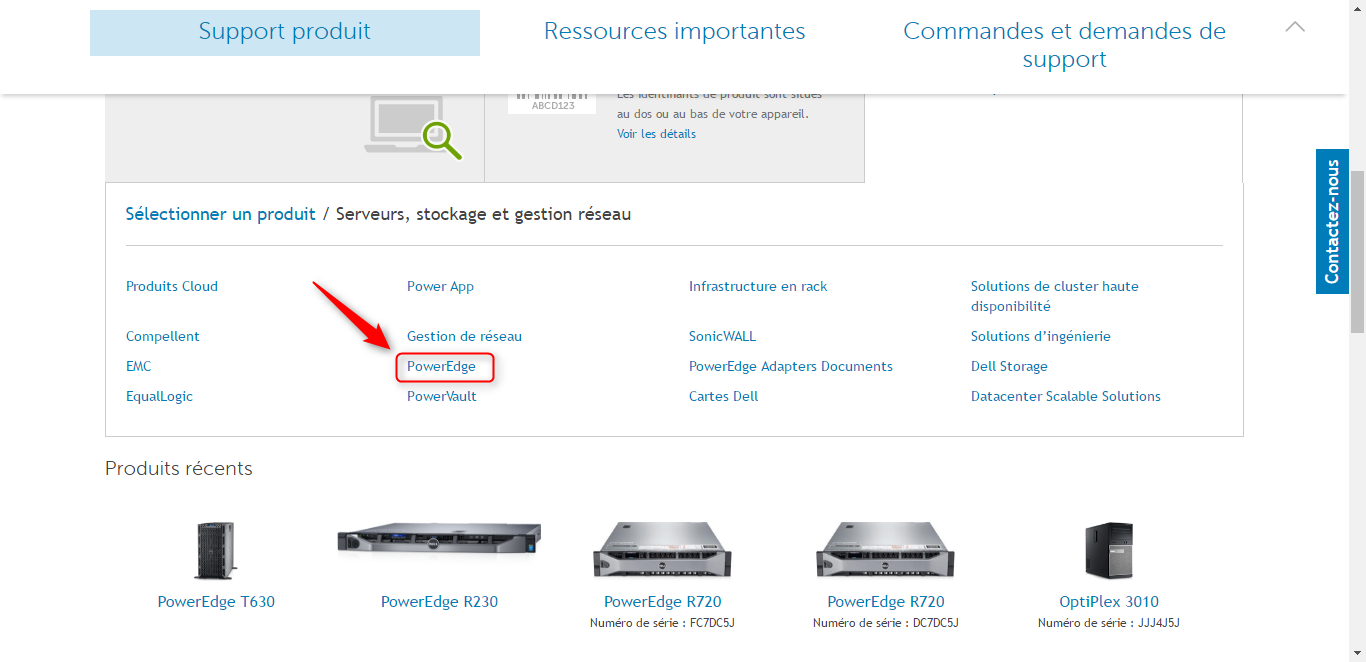Select the Cartes Dell link

723,396
